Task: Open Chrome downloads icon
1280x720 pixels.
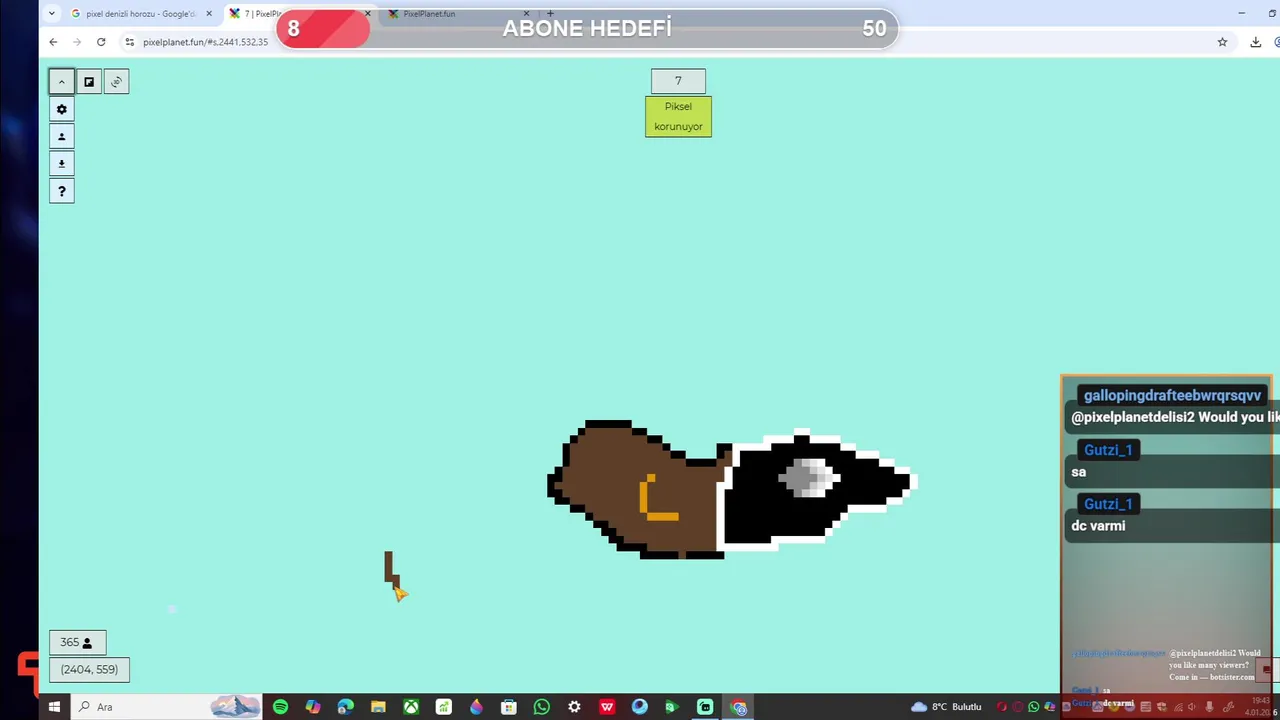Action: point(1256,42)
